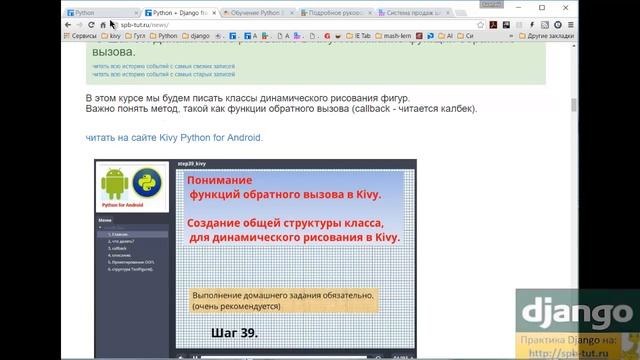
Task: Open the IE Tab bookmark folder
Action: coord(358,36)
